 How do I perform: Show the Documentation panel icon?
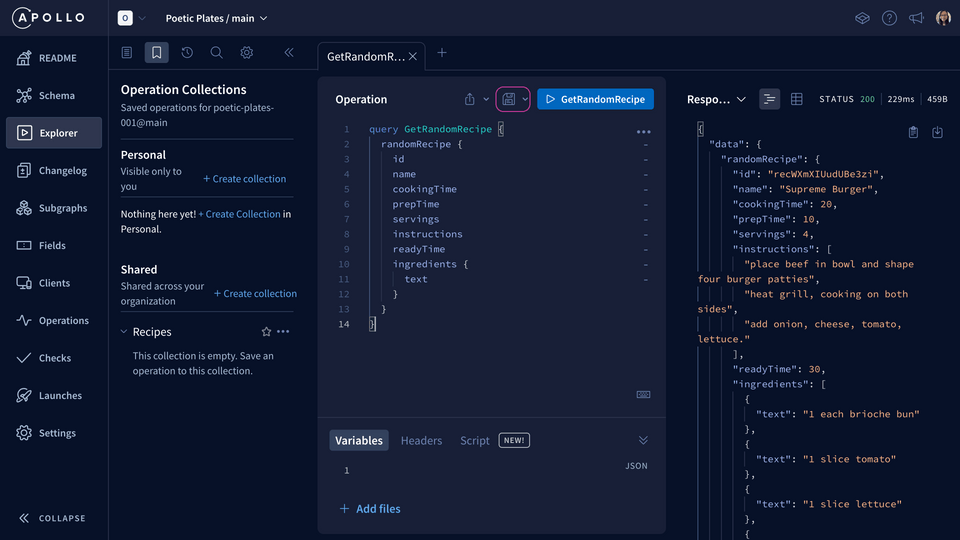pos(127,53)
